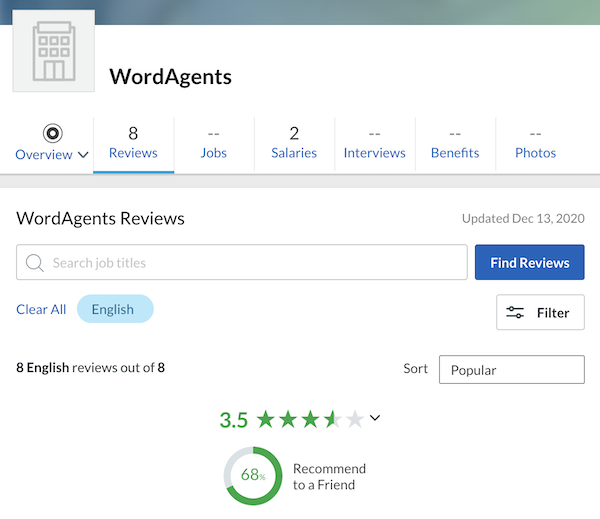Click the filter sliders icon

coord(515,312)
